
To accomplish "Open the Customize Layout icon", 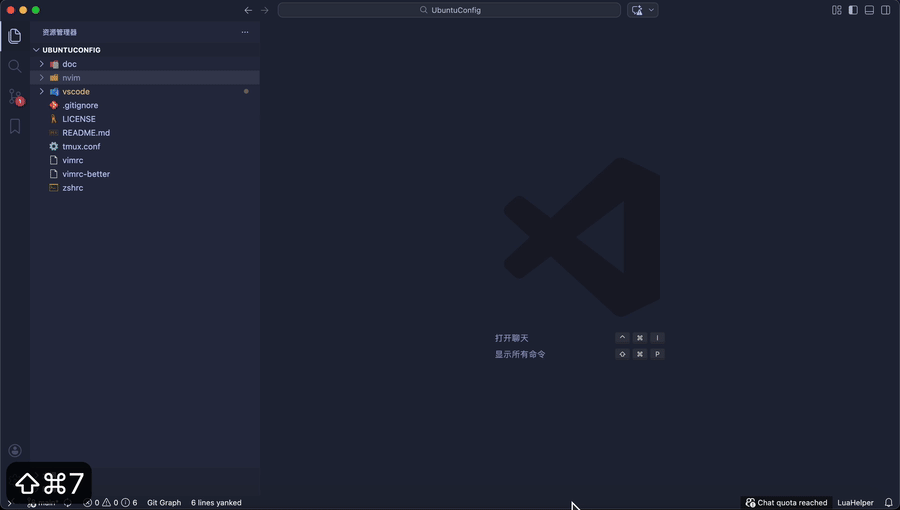I will coord(837,10).
